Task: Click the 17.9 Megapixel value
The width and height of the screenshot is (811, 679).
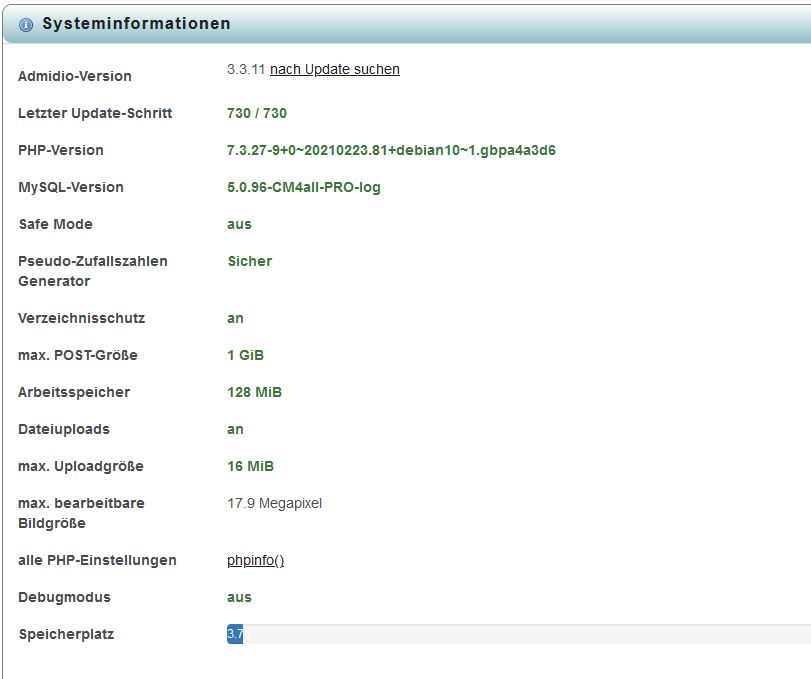Action: [274, 503]
